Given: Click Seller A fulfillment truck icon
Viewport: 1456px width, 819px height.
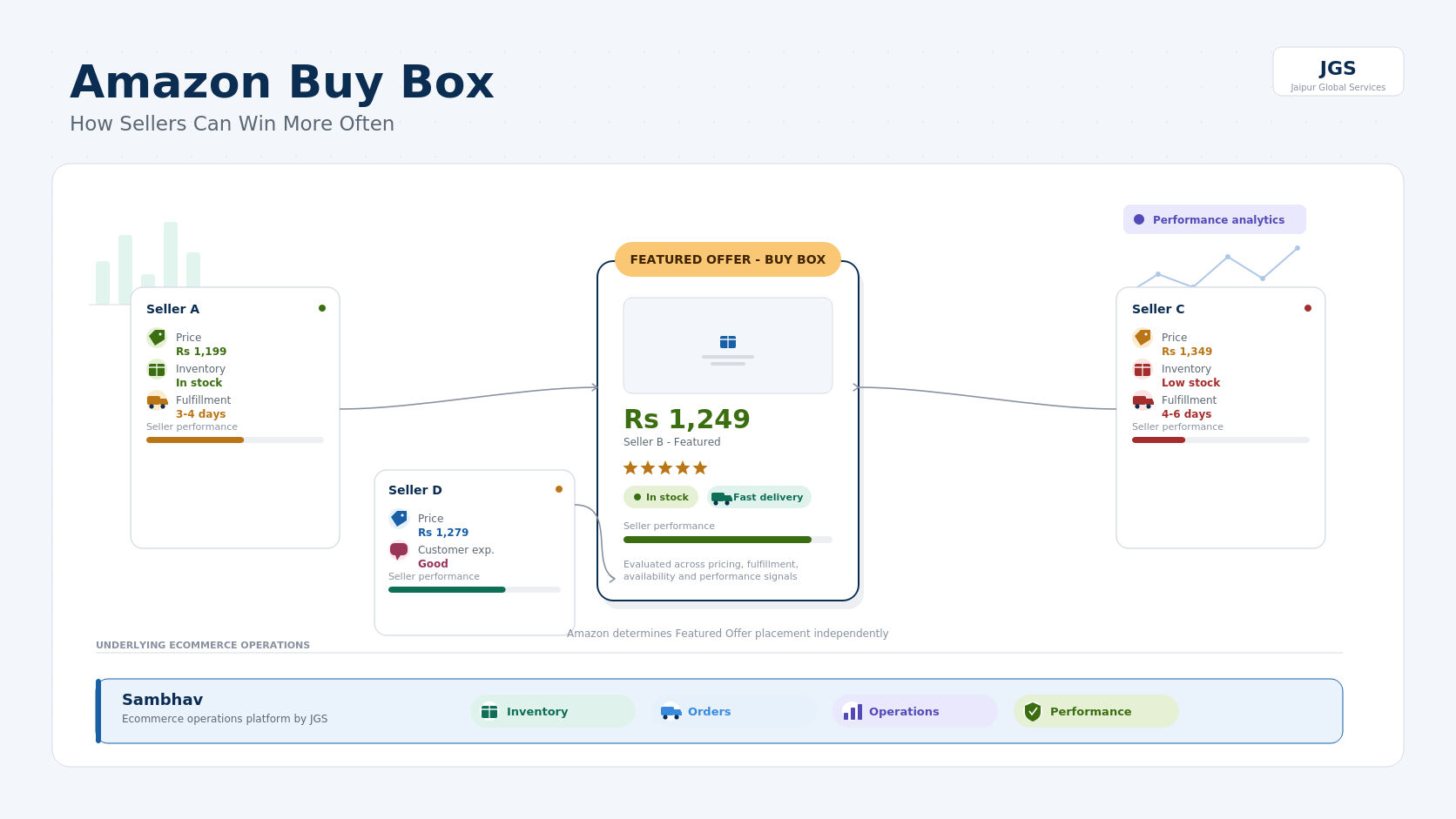Looking at the screenshot, I should click(x=157, y=400).
